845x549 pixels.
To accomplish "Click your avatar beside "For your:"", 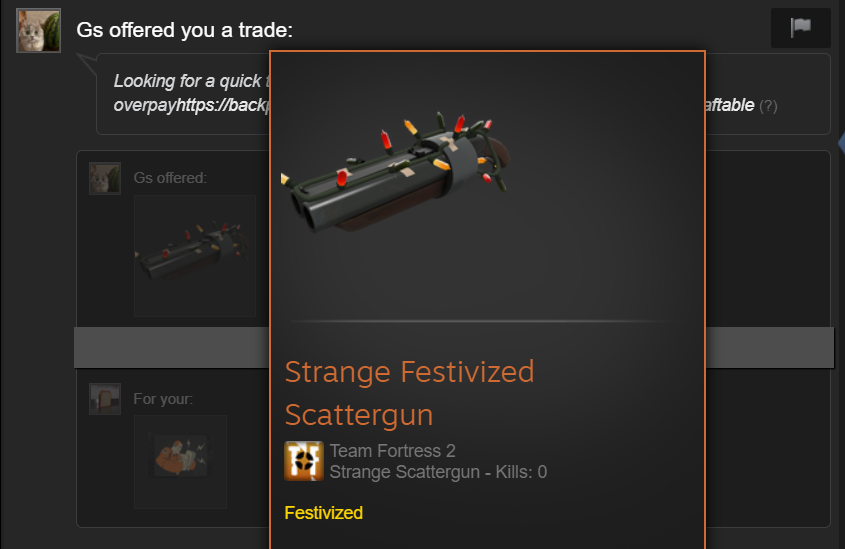I will (105, 399).
